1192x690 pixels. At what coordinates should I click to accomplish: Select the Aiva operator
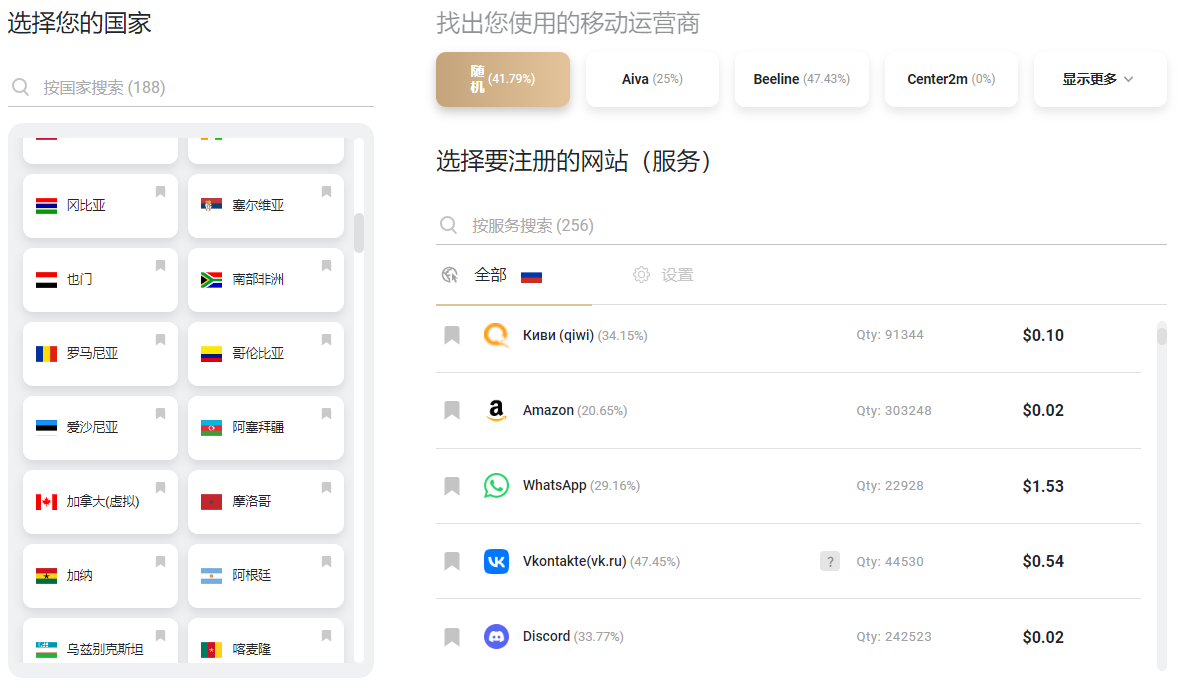(652, 79)
